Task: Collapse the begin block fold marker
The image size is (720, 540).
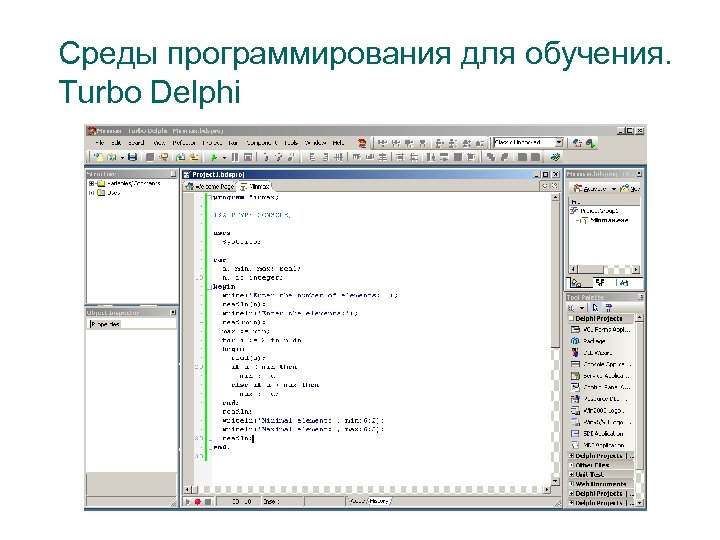Action: pos(209,287)
